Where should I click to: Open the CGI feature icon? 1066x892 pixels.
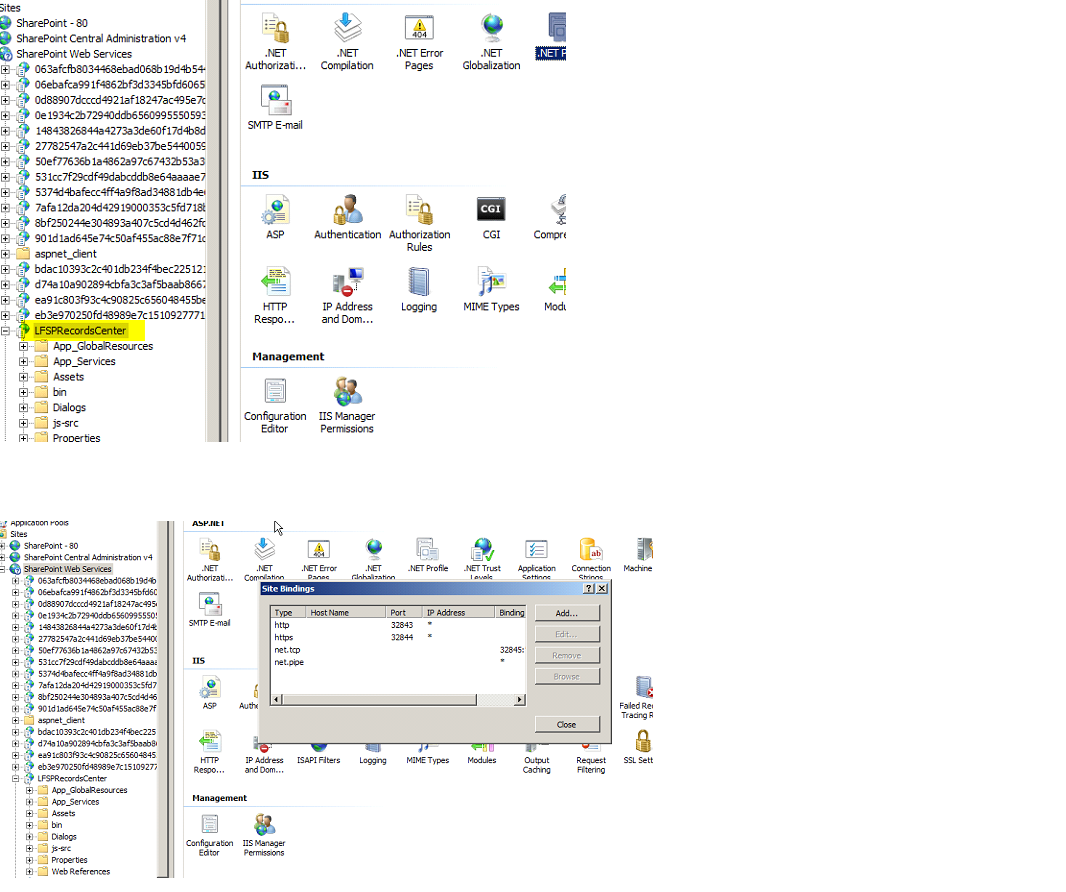pos(491,218)
